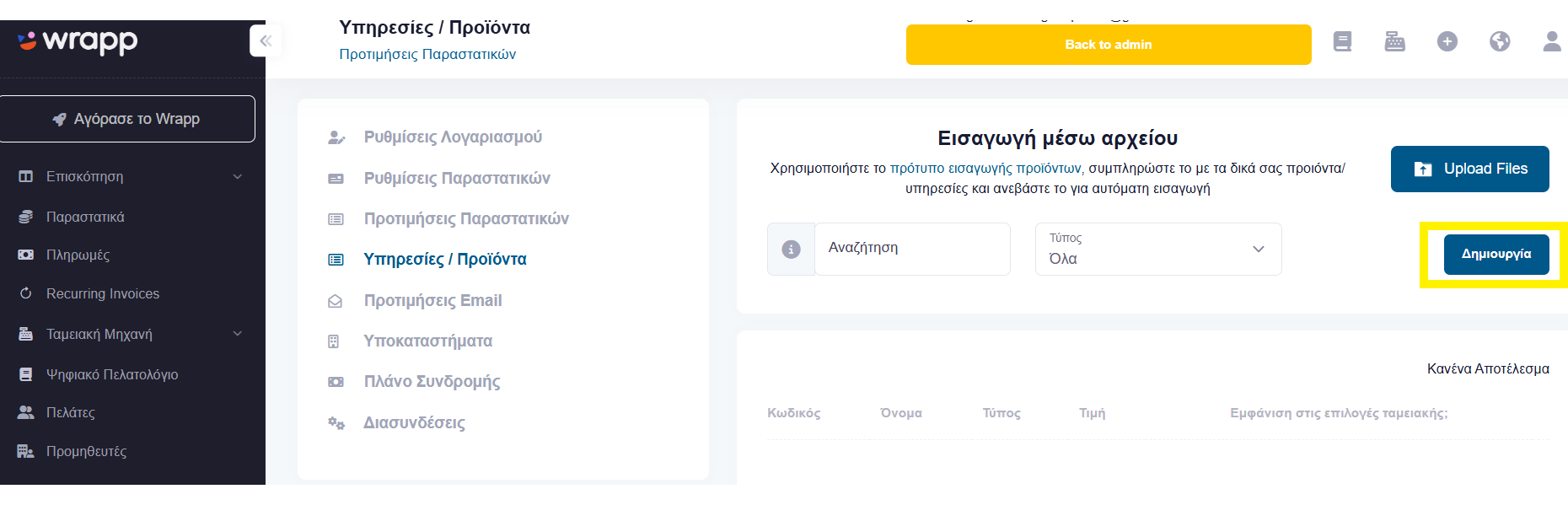Click the Κωδικός column header
The height and width of the screenshot is (505, 1568).
[x=793, y=413]
